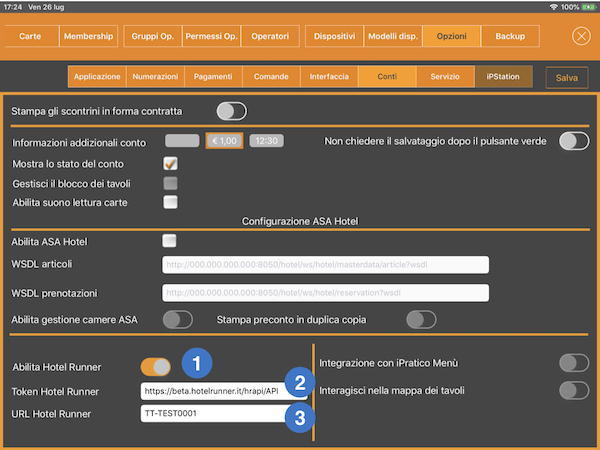The width and height of the screenshot is (600, 450).
Task: Close settings with the circled X icon
Action: (581, 36)
